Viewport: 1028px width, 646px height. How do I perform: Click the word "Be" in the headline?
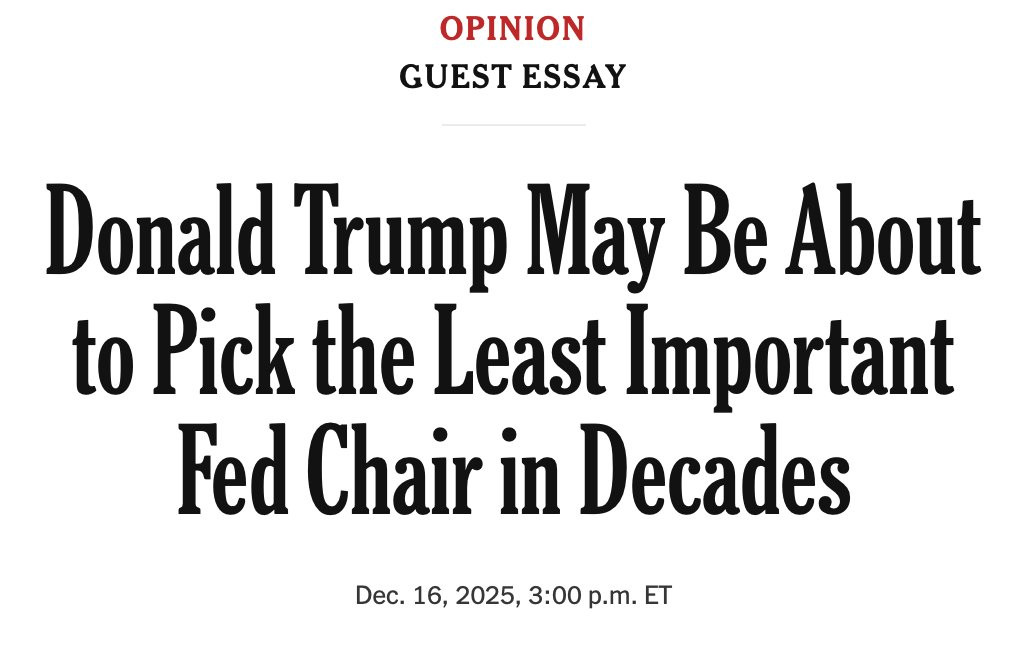click(725, 230)
